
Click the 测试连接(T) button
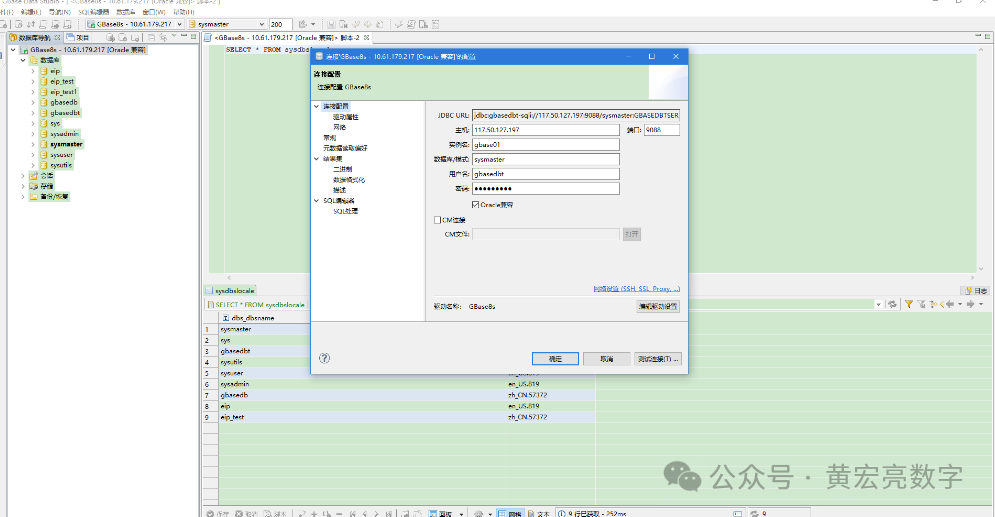click(658, 359)
